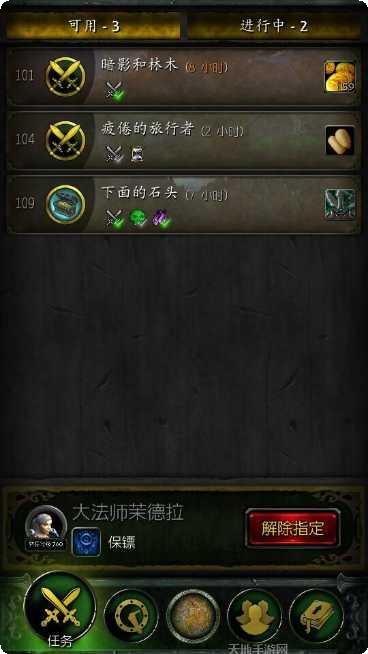Open the 疲倦的旅行者 mission entry

(184, 140)
